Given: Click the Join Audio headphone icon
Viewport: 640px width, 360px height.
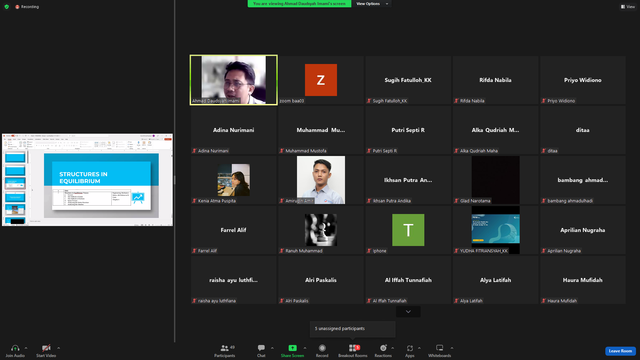Looking at the screenshot, I should 15,348.
